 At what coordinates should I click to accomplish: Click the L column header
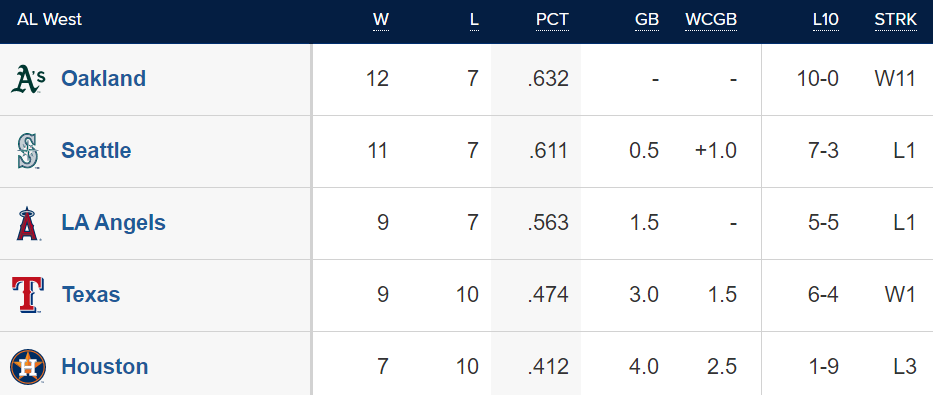click(x=474, y=20)
